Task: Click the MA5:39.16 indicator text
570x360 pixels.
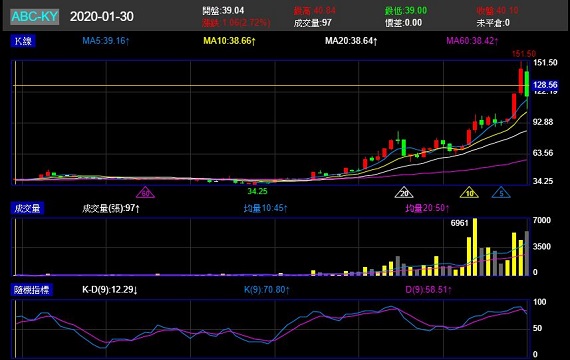Action: 106,41
